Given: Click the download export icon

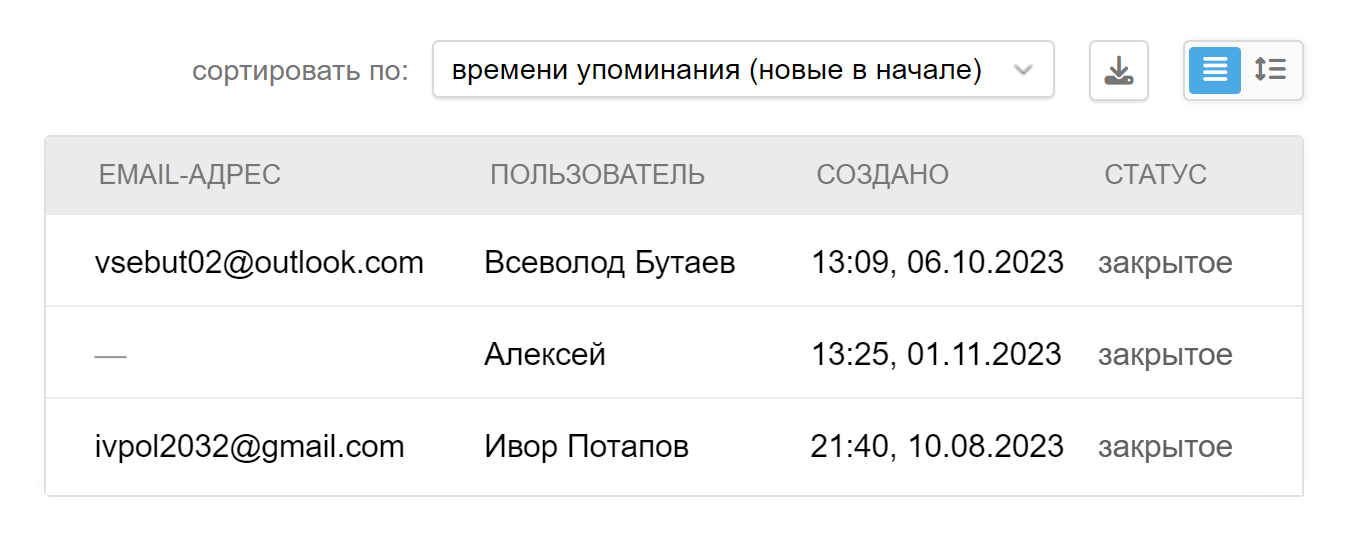Looking at the screenshot, I should [x=1118, y=70].
